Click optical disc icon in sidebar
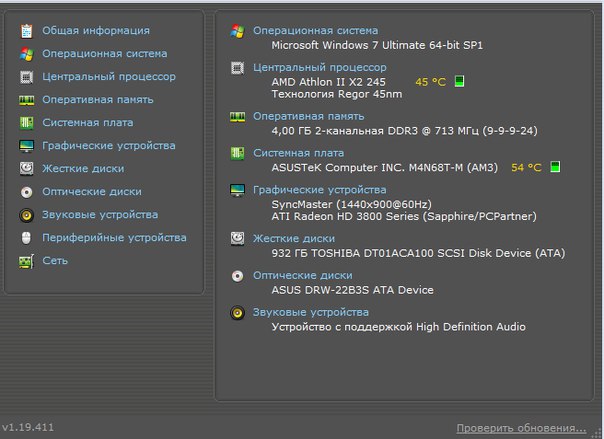 pos(26,192)
